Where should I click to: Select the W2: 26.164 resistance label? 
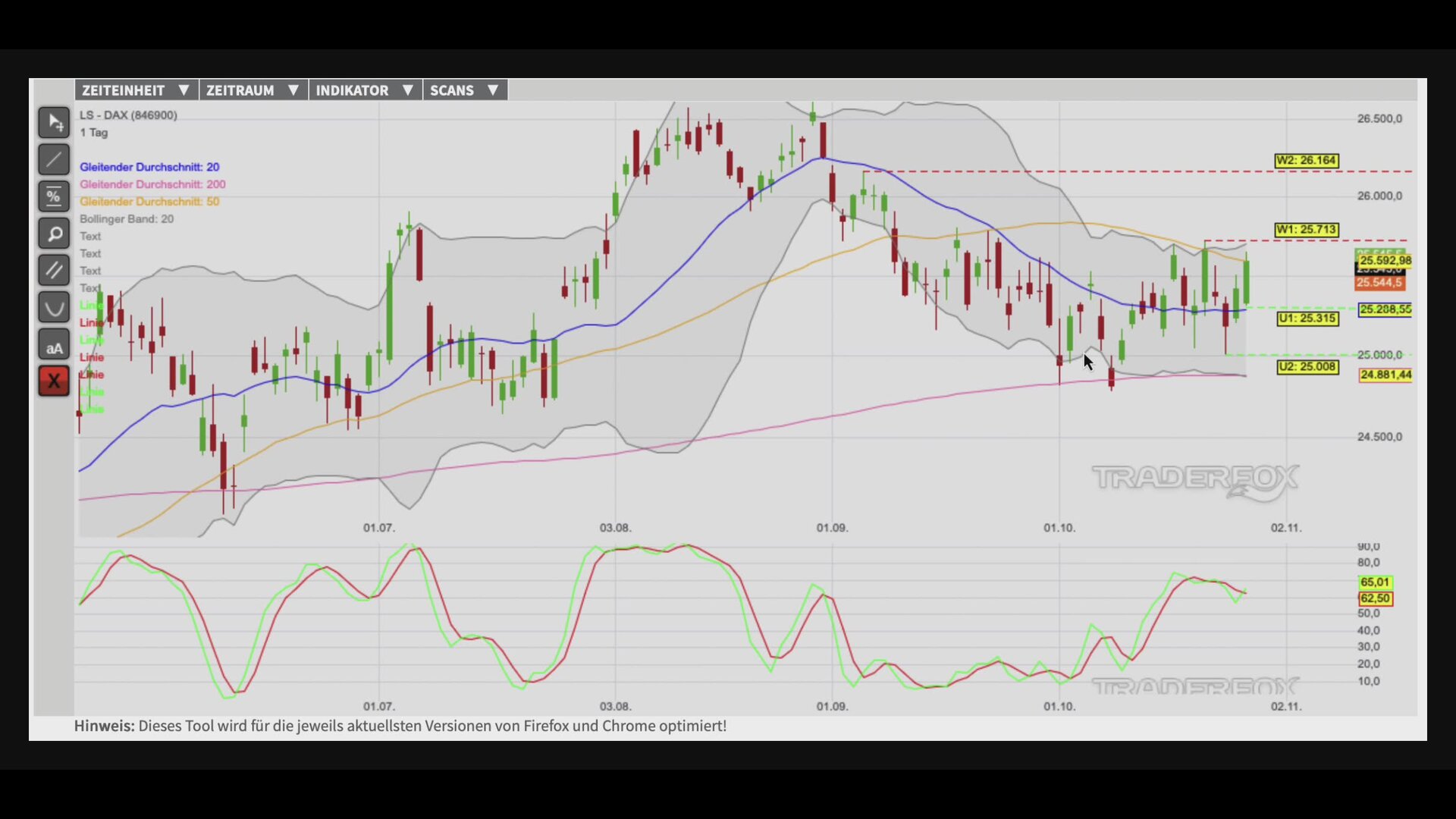(x=1307, y=161)
